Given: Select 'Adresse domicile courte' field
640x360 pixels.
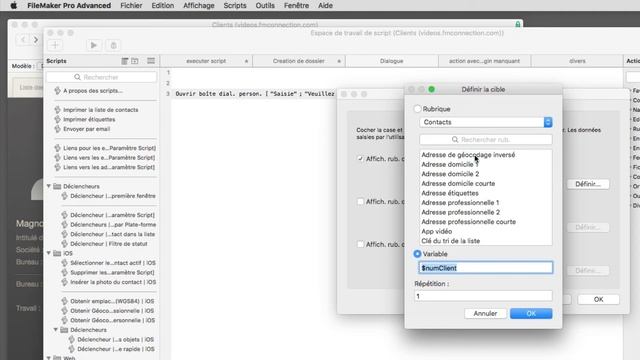Looking at the screenshot, I should pyautogui.click(x=486, y=183).
